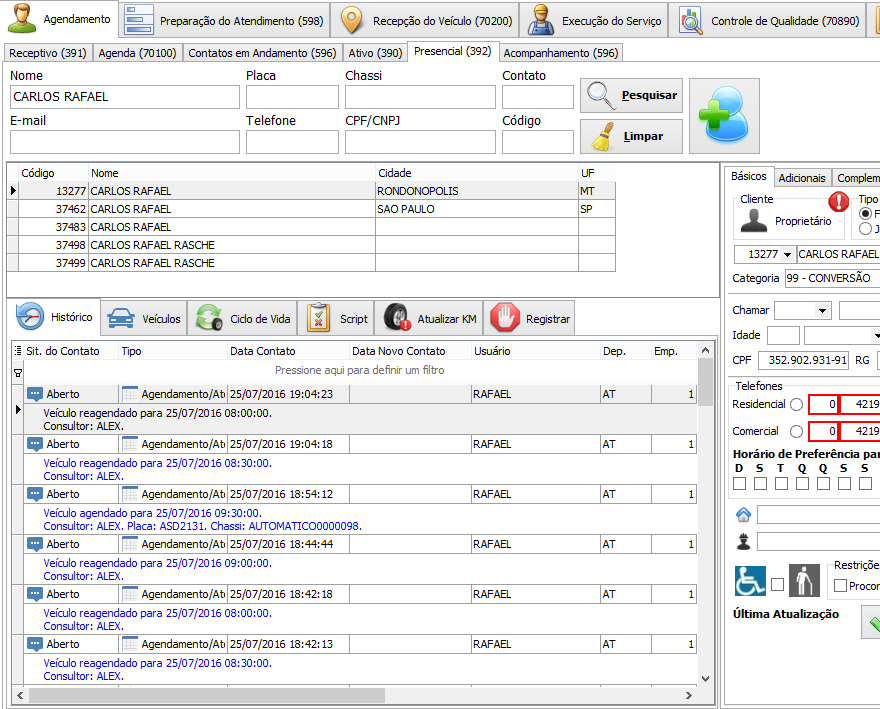The width and height of the screenshot is (880, 709).
Task: Click the wheelchair accessibility icon
Action: (x=750, y=581)
